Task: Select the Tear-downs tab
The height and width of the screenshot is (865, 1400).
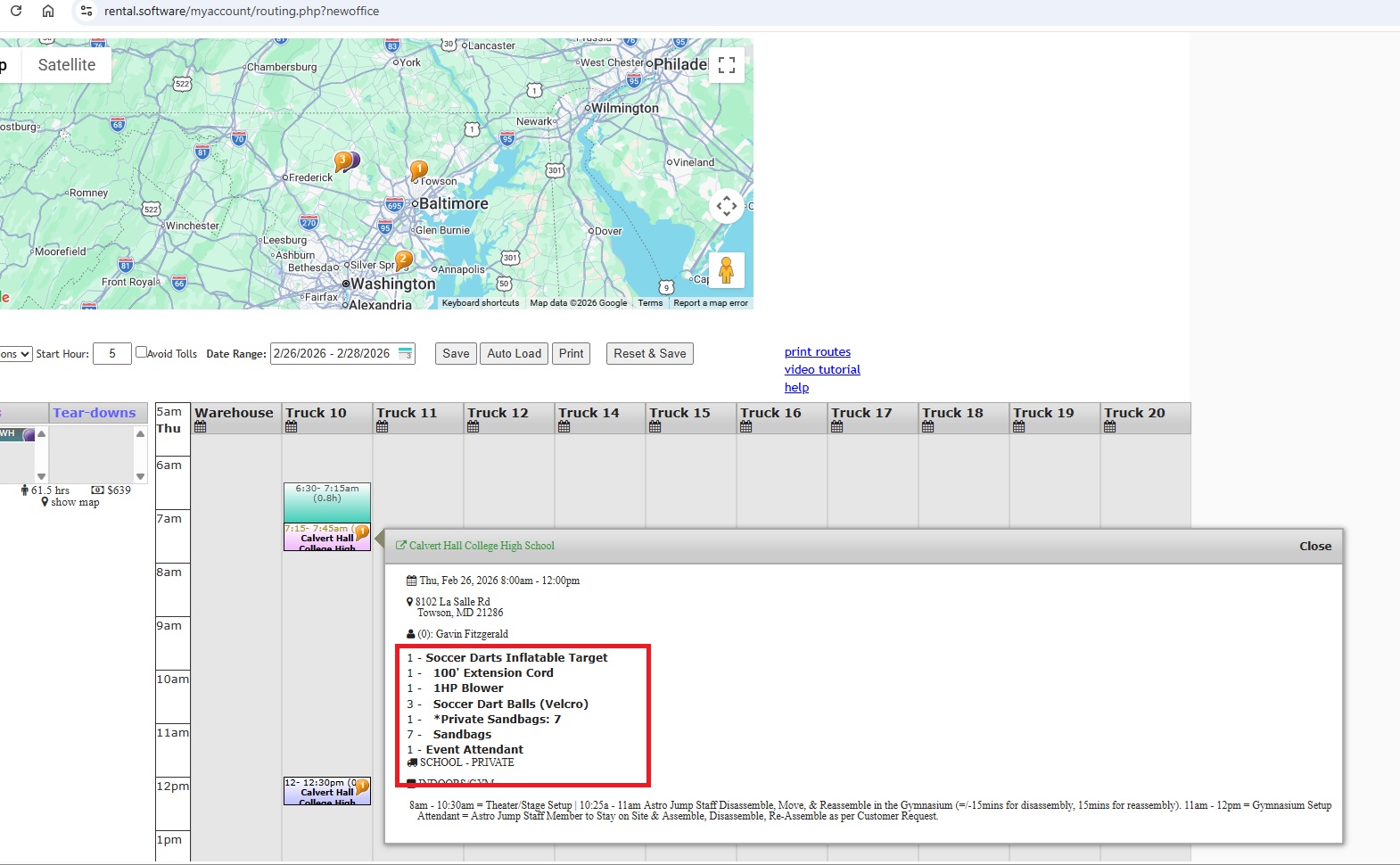Action: point(95,413)
